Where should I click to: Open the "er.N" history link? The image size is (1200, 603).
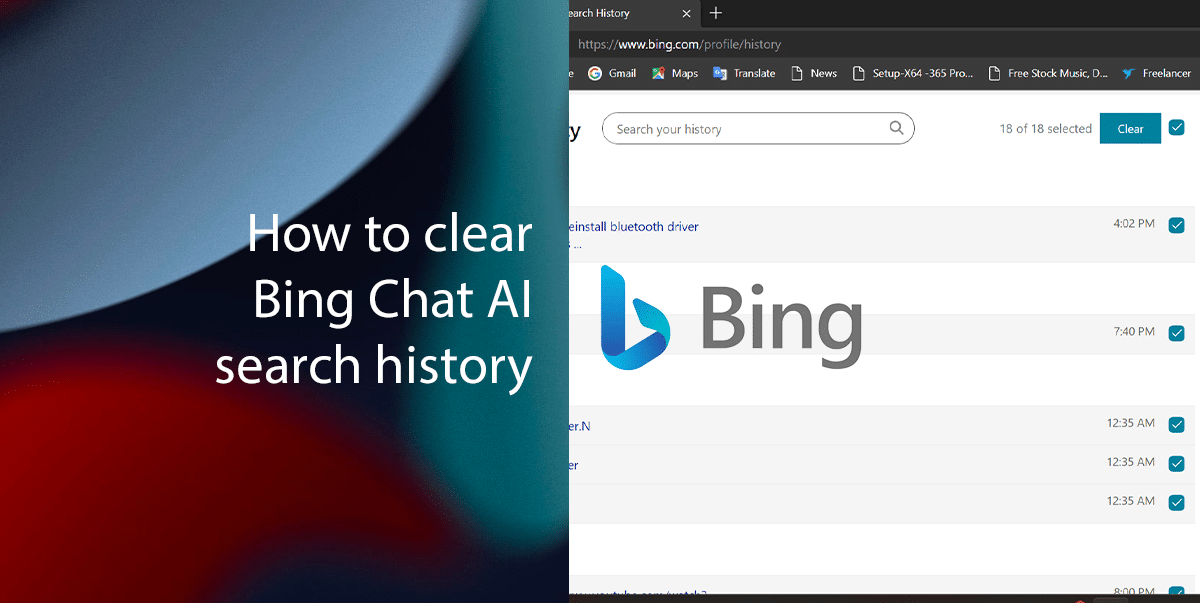pos(580,426)
